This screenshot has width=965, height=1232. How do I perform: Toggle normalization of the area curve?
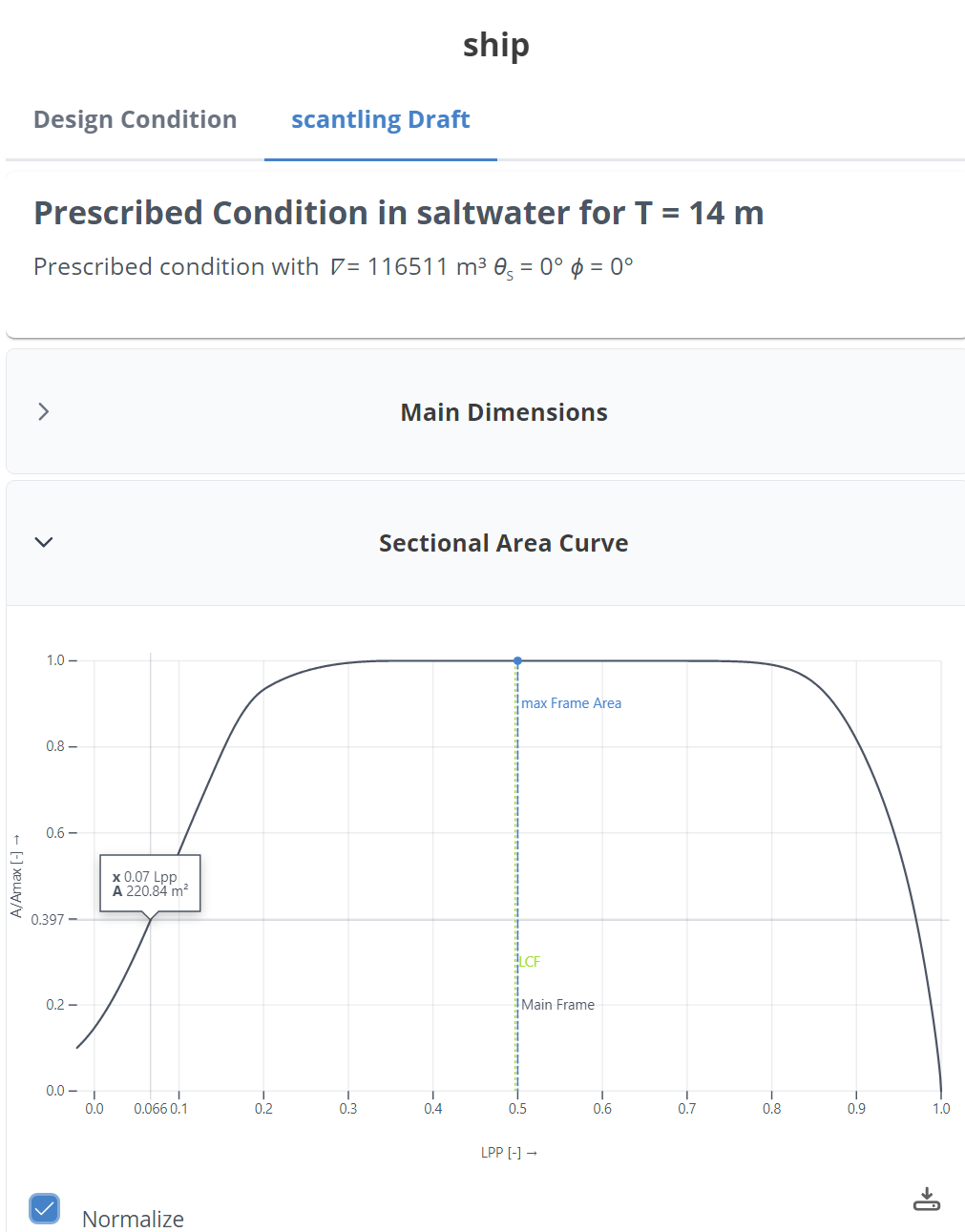44,1208
